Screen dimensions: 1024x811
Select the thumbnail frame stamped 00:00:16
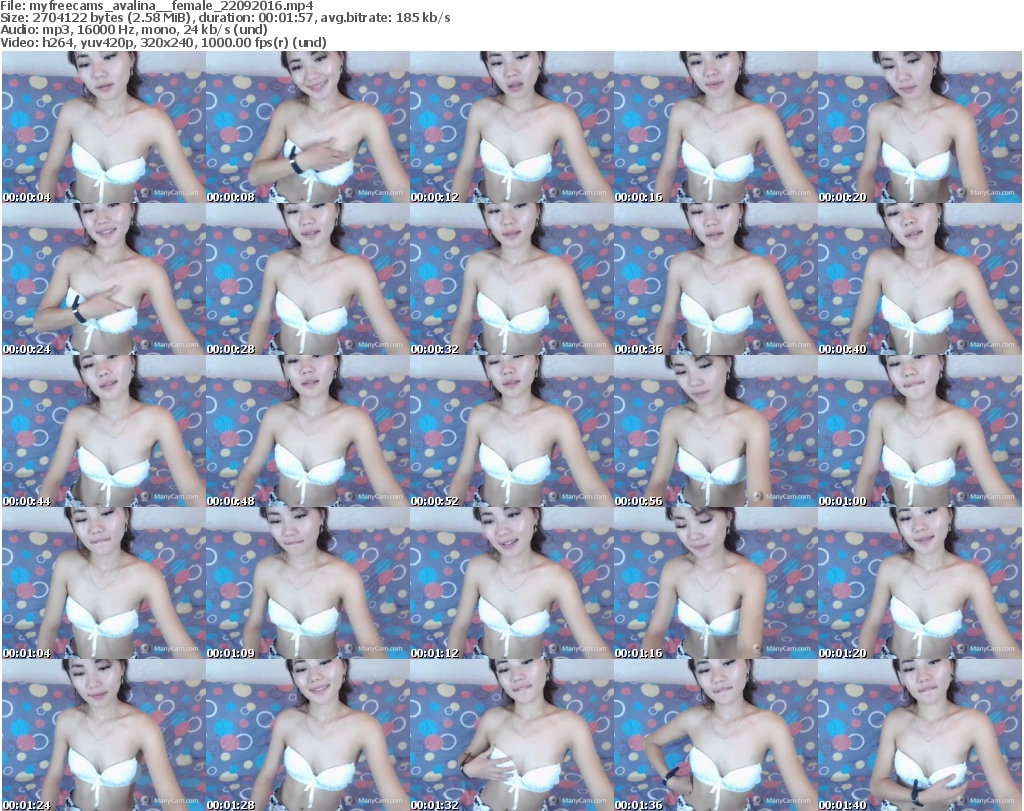point(715,127)
